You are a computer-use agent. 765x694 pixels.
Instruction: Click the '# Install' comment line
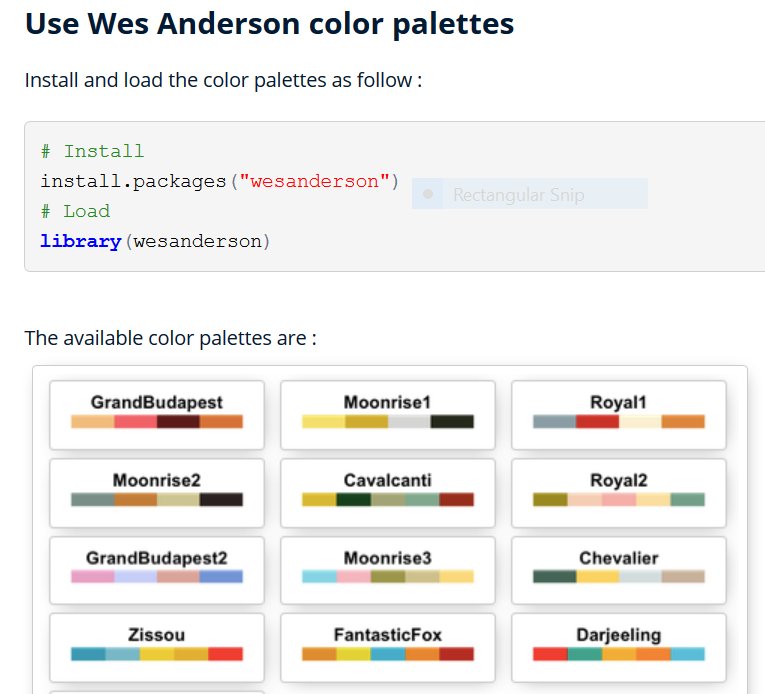coord(92,151)
